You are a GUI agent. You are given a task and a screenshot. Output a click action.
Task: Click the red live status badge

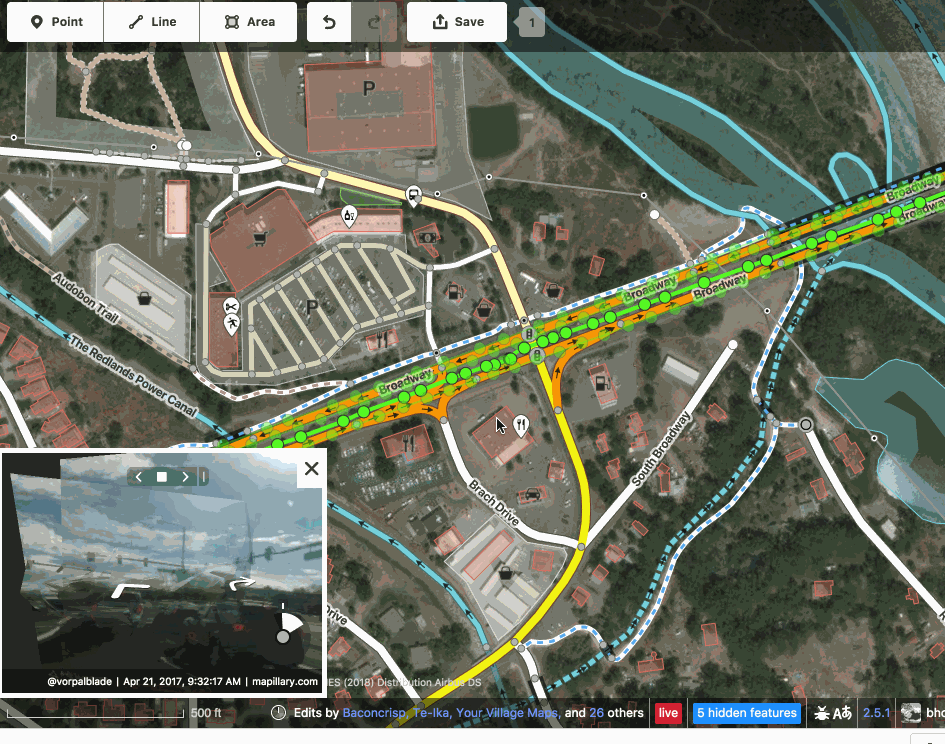point(668,713)
